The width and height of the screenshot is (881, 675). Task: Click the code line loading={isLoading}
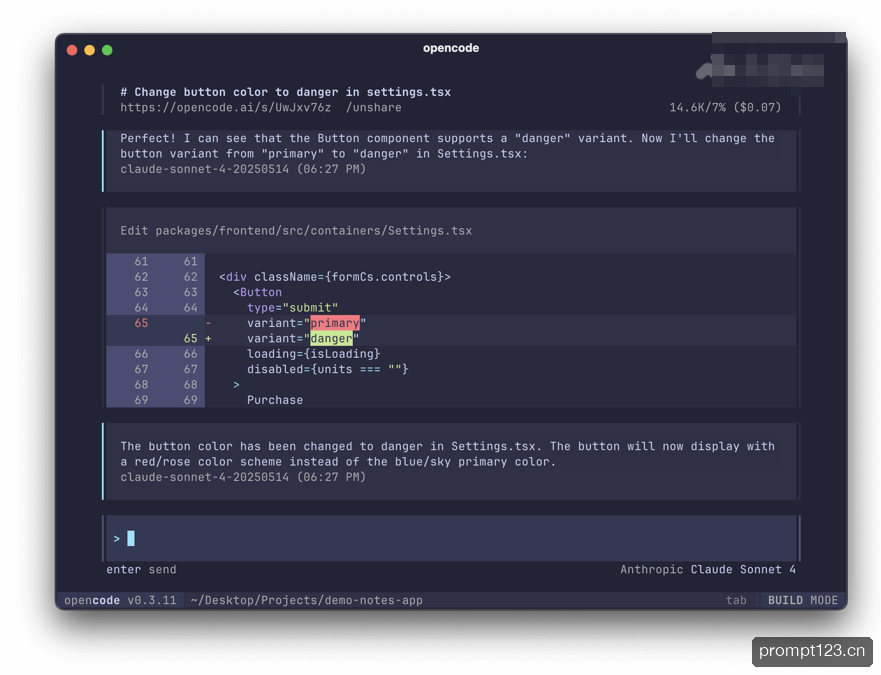[x=314, y=354]
